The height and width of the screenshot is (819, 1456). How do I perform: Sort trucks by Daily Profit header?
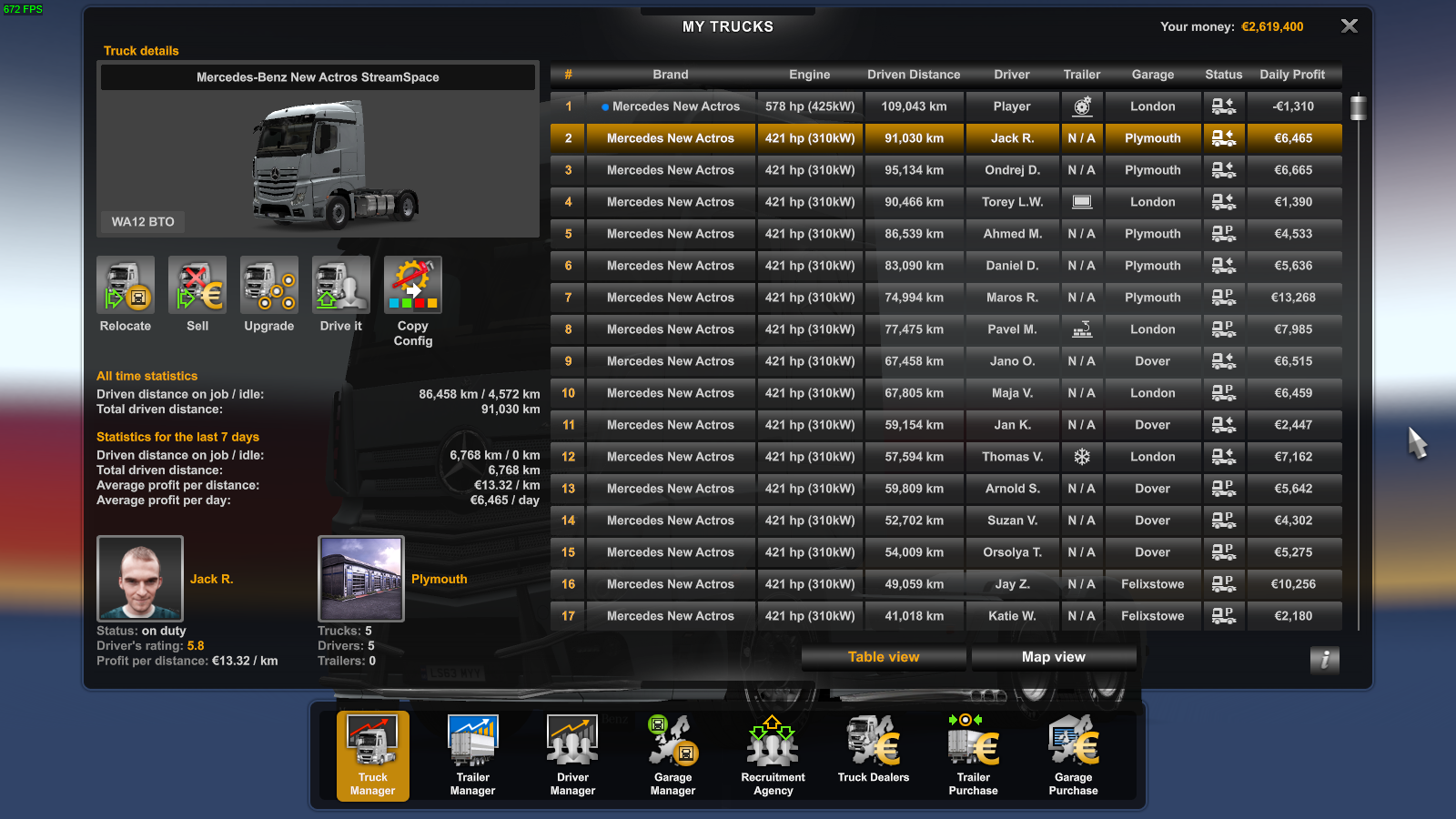point(1292,75)
